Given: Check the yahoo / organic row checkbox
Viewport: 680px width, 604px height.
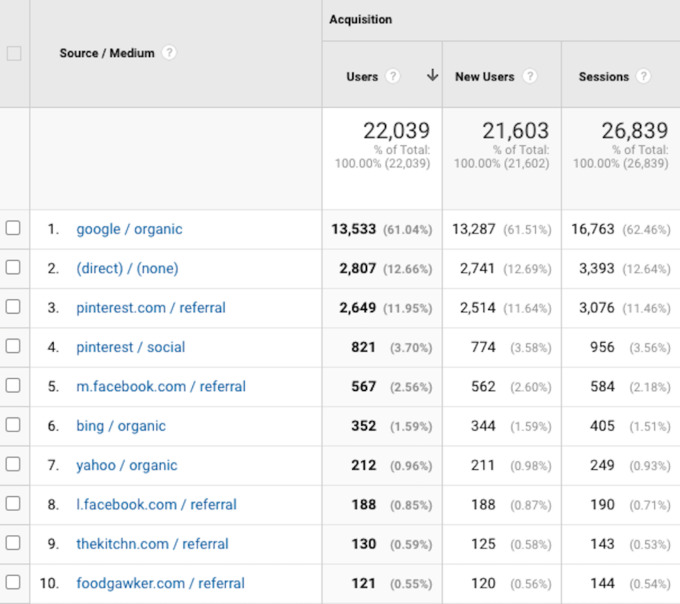Looking at the screenshot, I should [x=13, y=464].
